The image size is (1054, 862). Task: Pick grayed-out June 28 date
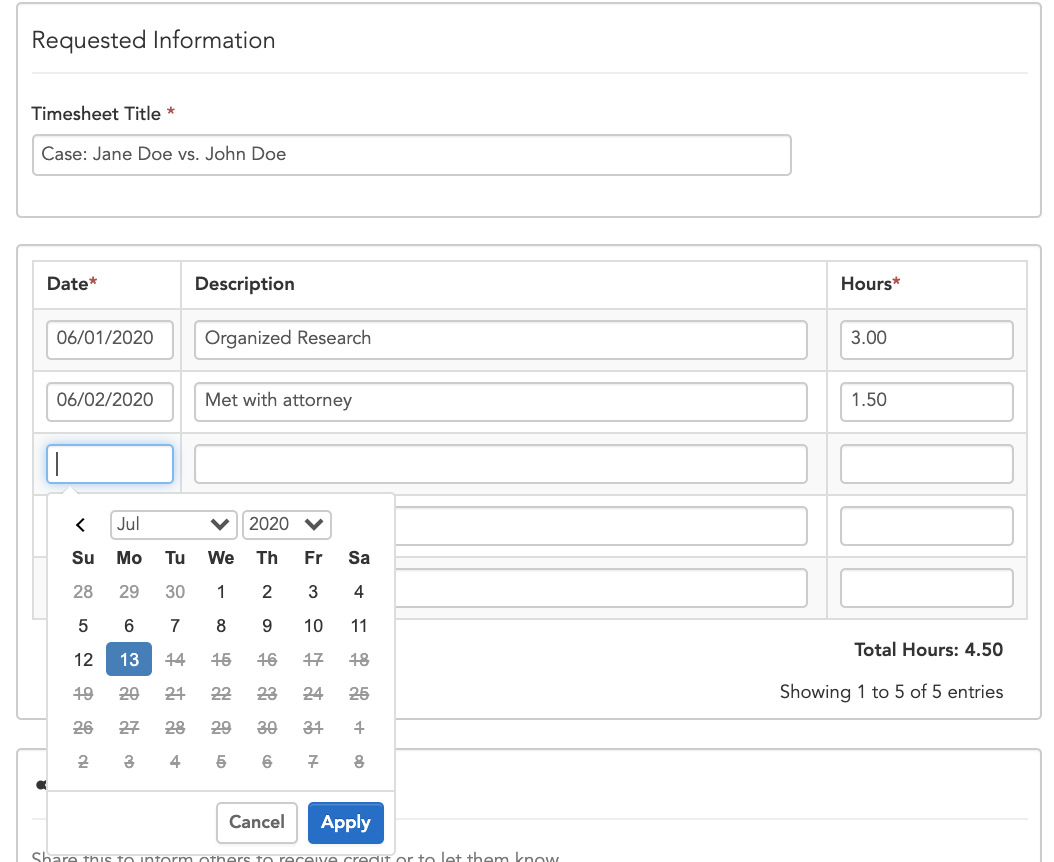coord(83,592)
